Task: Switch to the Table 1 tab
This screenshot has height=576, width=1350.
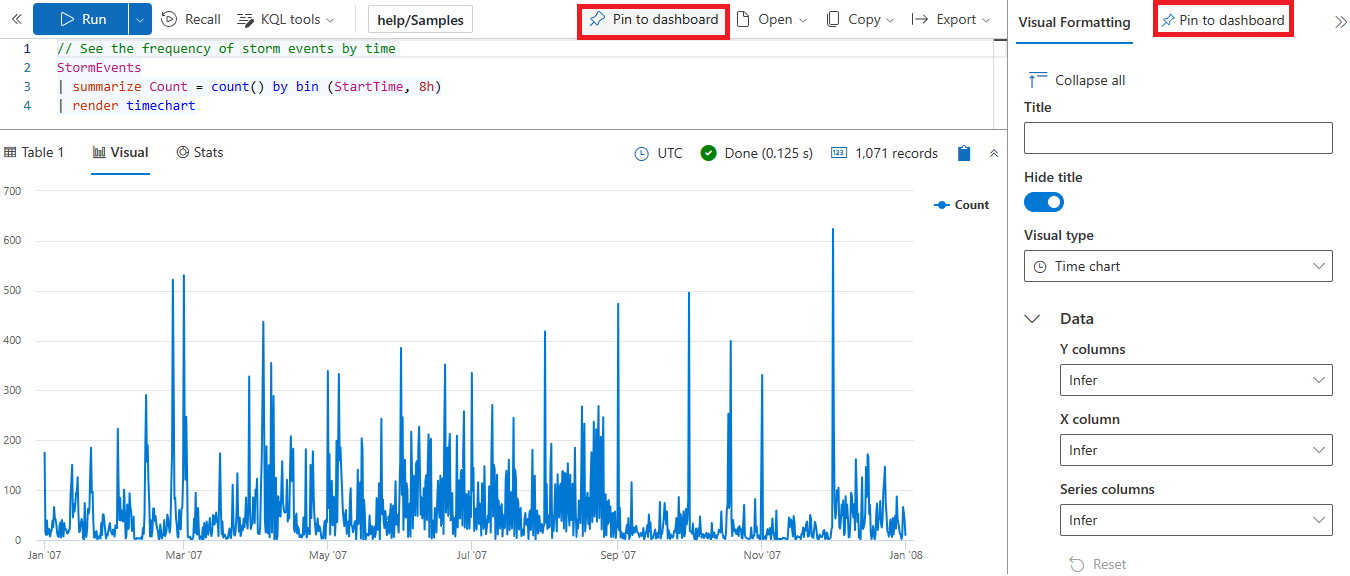Action: click(x=34, y=152)
